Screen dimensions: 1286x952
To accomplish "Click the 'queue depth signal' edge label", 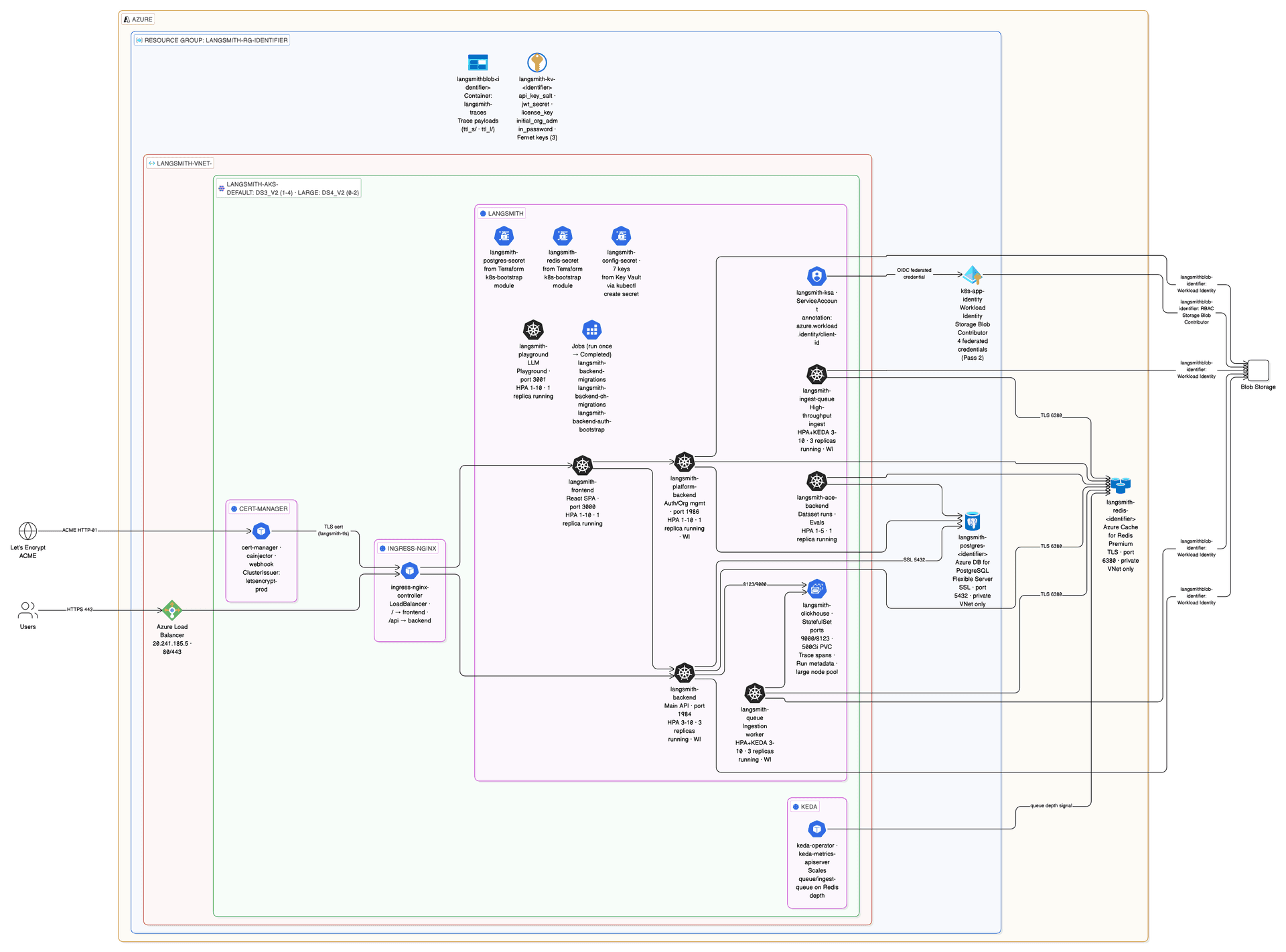I will [x=1051, y=806].
